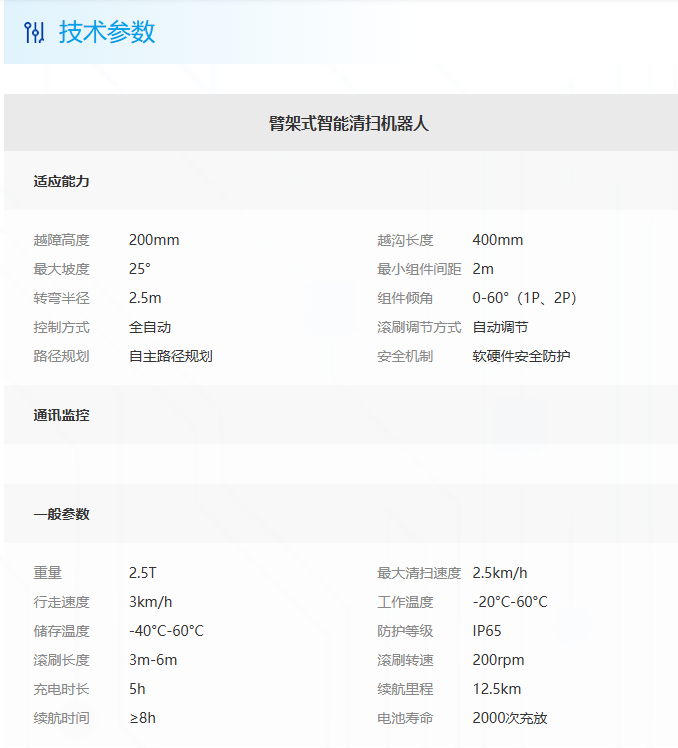Click the 技术参数 heading text

107,32
